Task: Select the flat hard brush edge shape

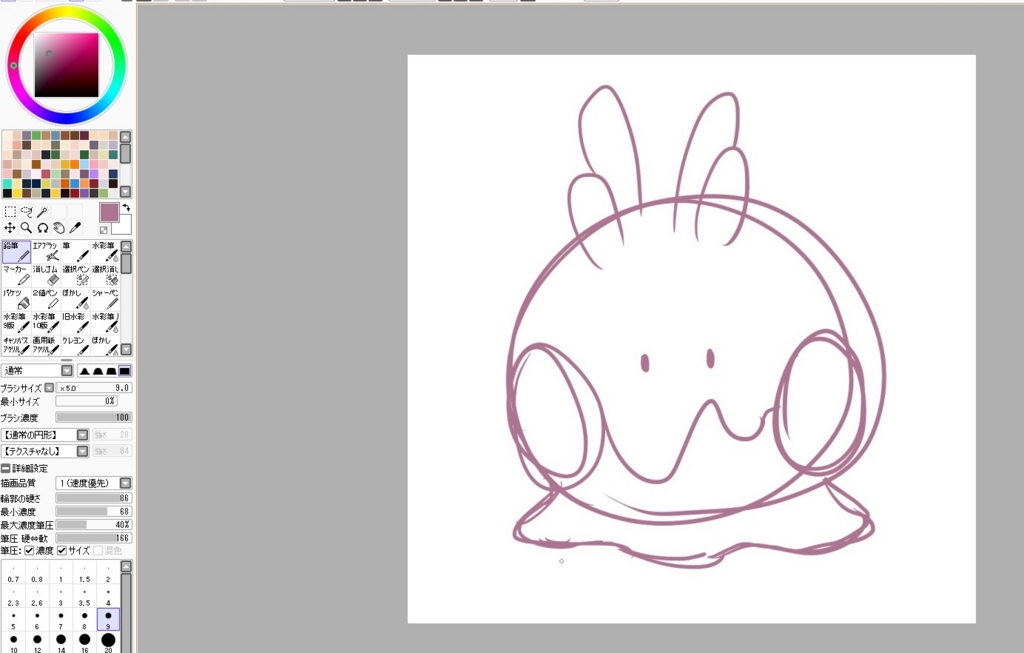Action: tap(125, 371)
